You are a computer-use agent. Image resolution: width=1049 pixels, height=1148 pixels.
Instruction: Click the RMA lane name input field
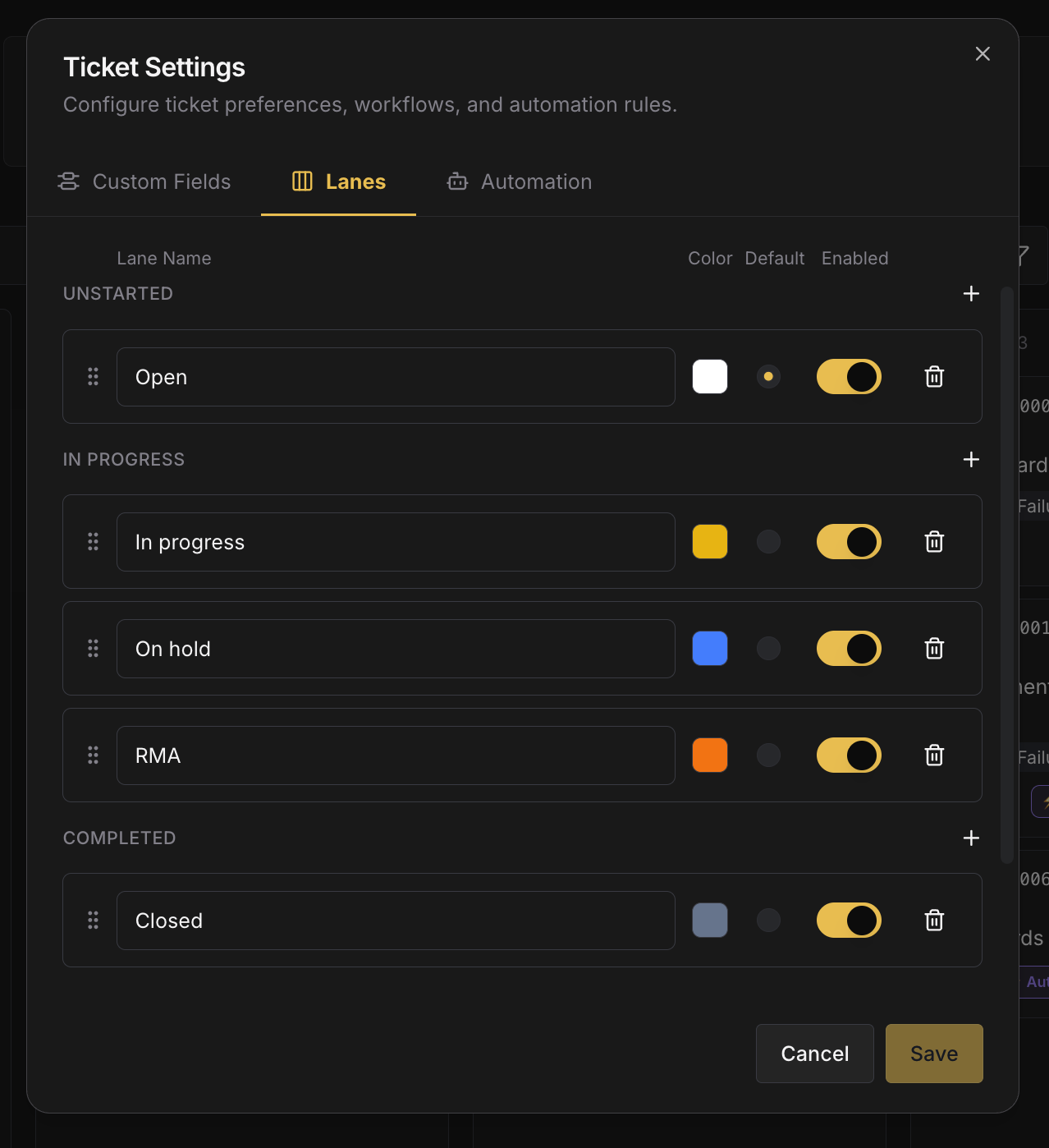coord(396,755)
